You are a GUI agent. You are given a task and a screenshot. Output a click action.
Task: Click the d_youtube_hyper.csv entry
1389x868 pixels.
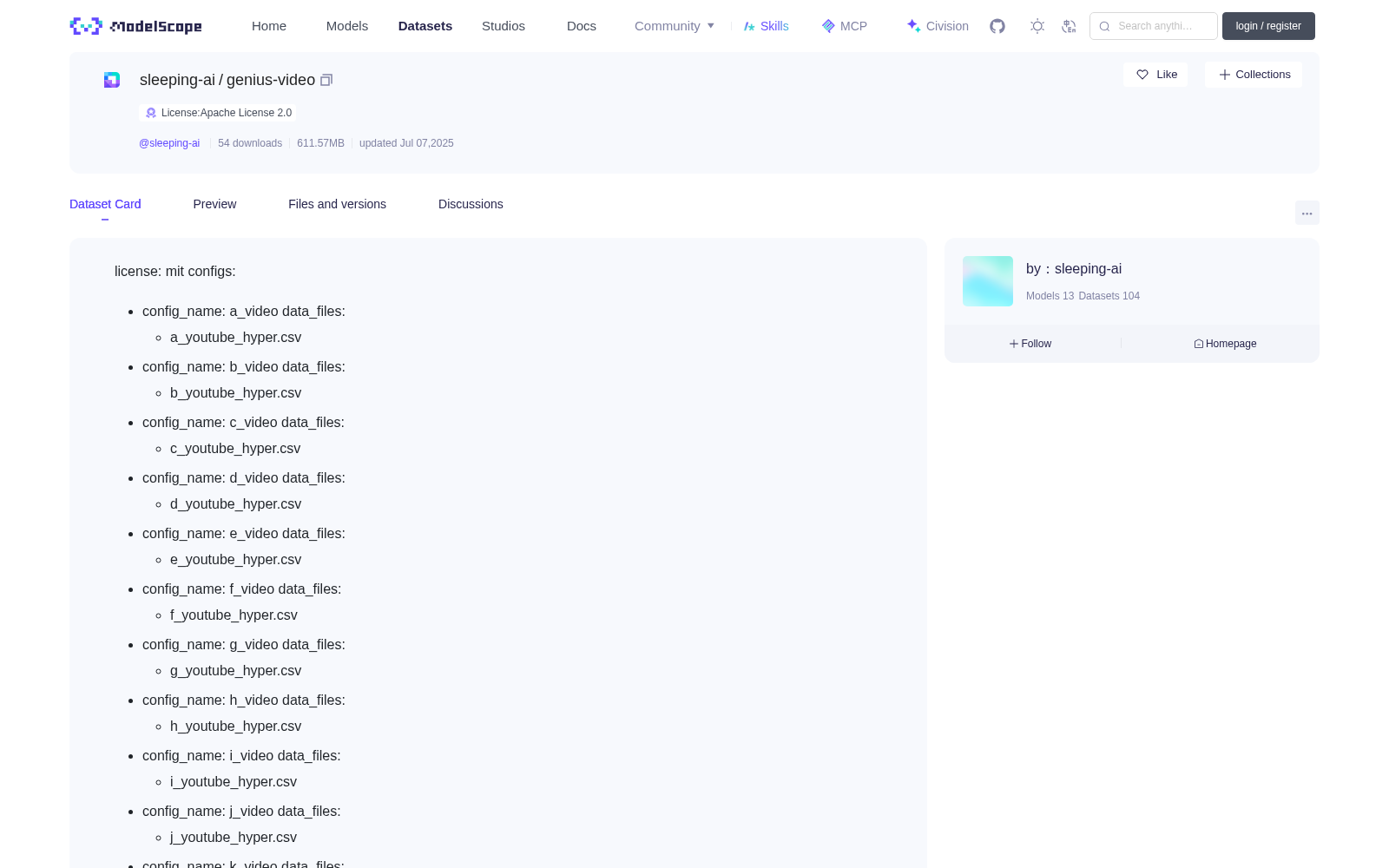(x=235, y=504)
